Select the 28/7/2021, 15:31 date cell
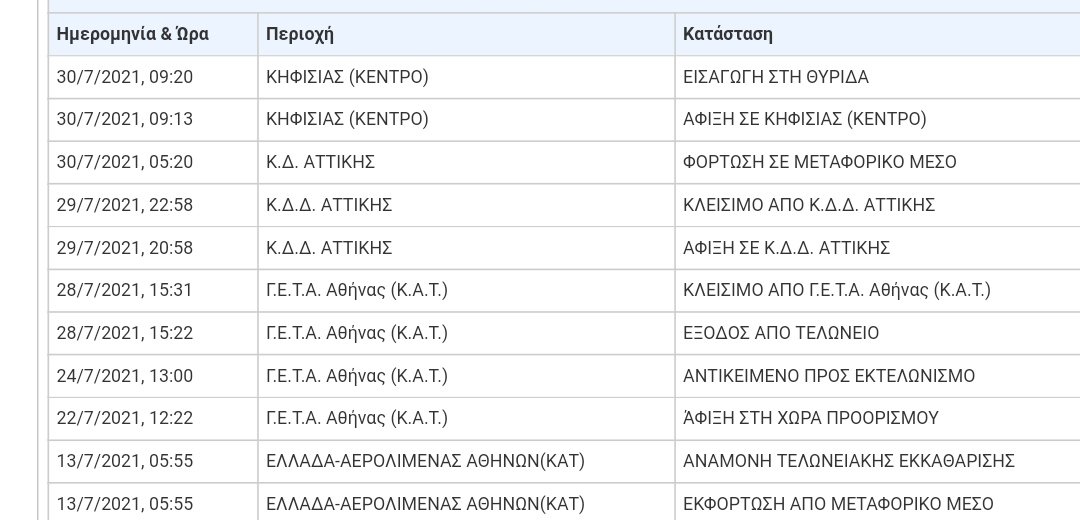The width and height of the screenshot is (1080, 520). click(153, 291)
